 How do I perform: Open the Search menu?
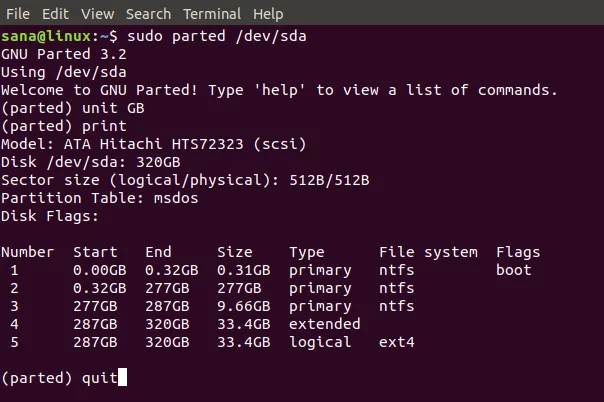(148, 14)
